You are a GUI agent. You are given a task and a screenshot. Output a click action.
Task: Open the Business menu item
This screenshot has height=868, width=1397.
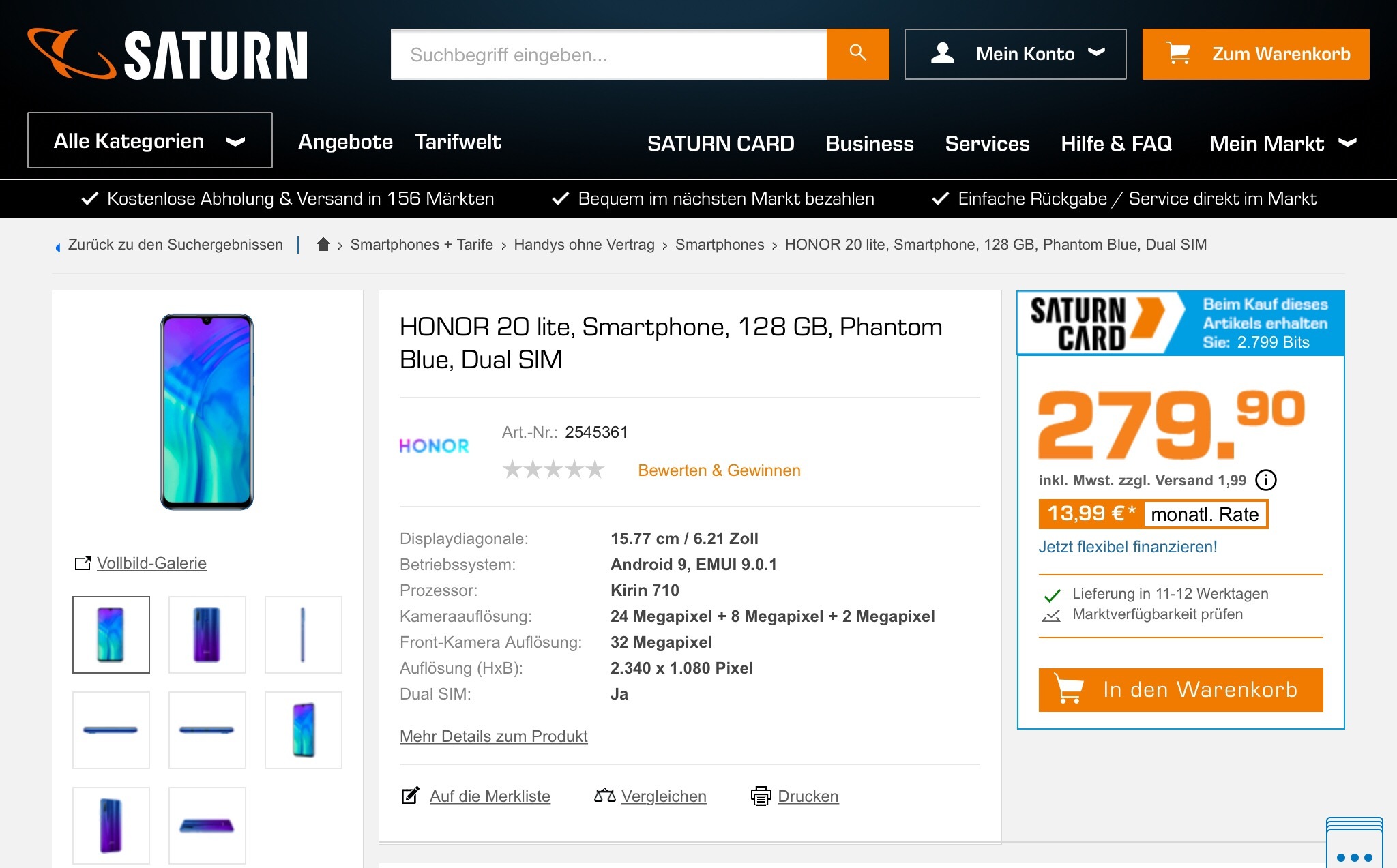[x=869, y=143]
